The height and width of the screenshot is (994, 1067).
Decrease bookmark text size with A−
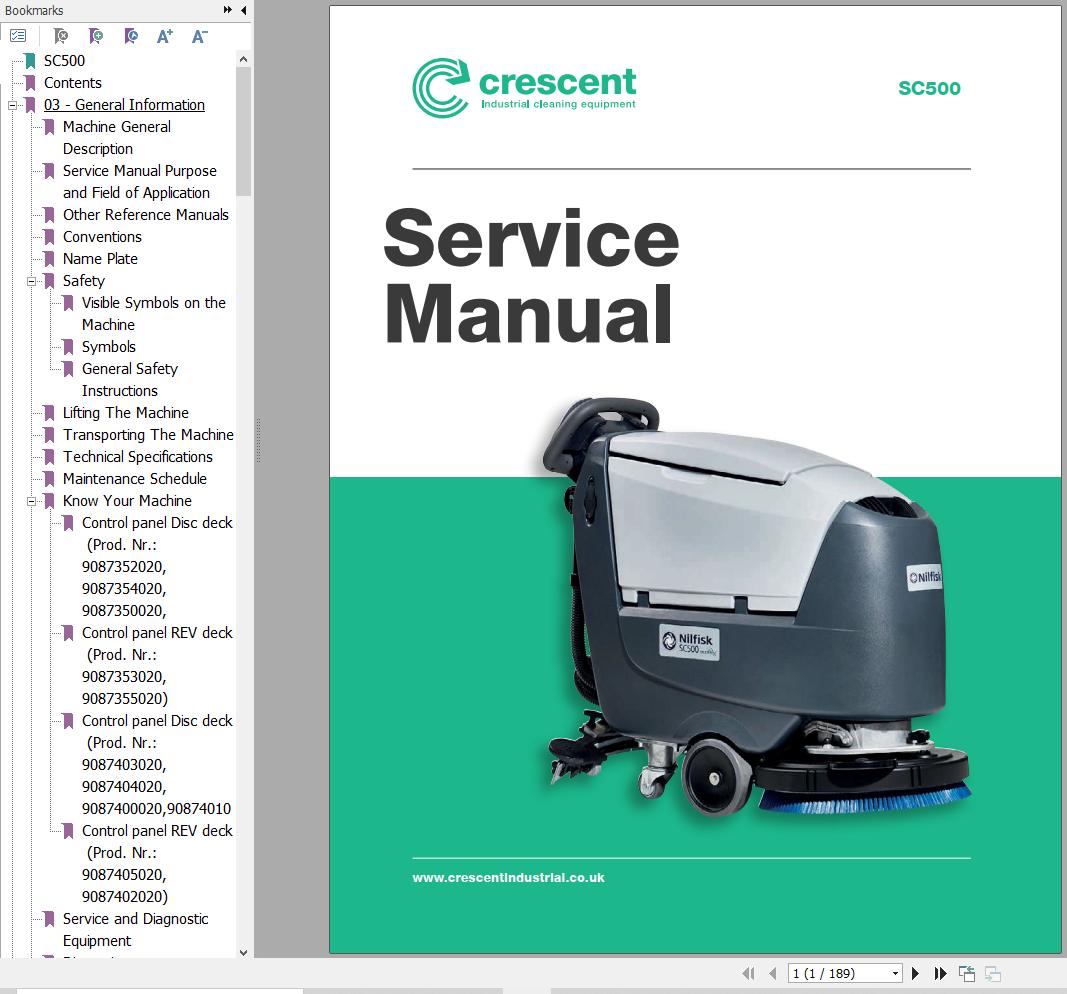point(199,36)
